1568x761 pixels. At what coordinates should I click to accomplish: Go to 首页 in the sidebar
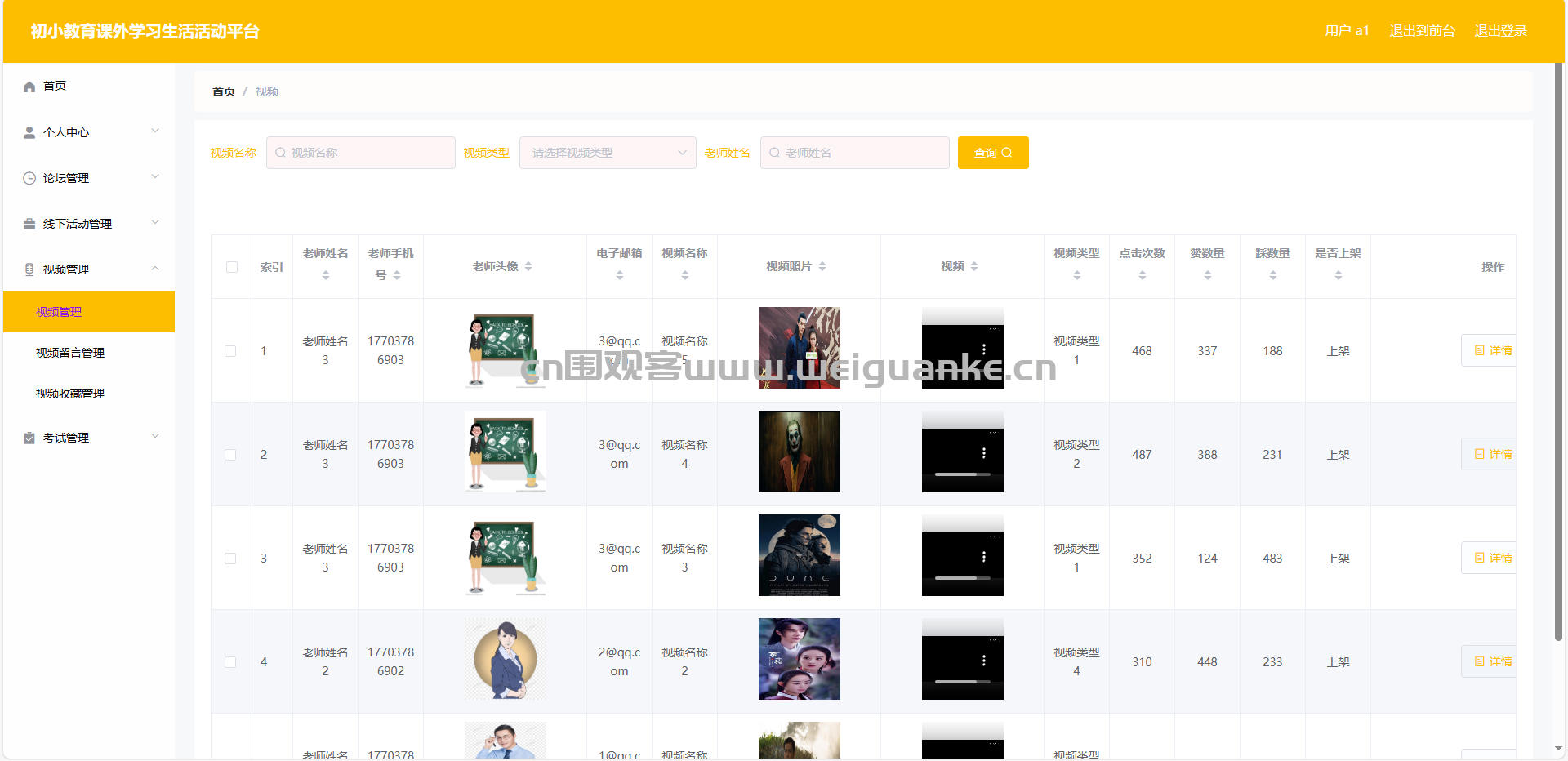coord(89,86)
